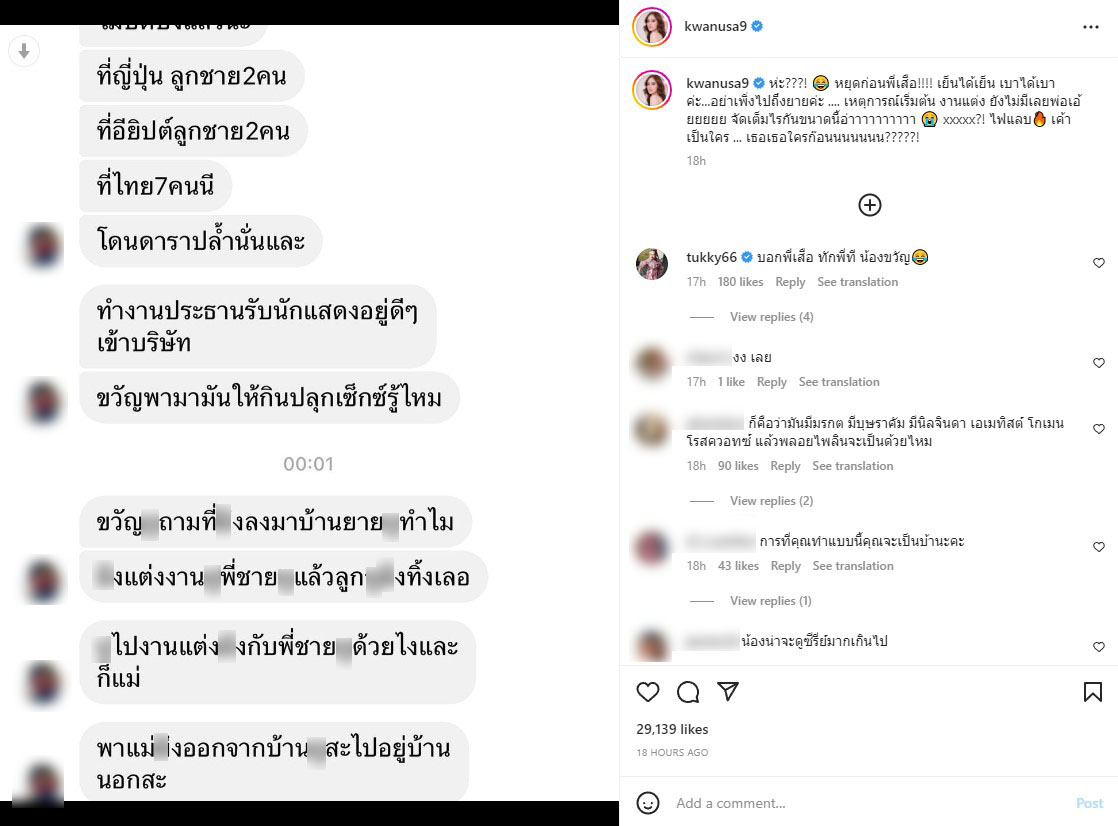Expand View replies (2) thread
The image size is (1118, 826).
coord(771,501)
